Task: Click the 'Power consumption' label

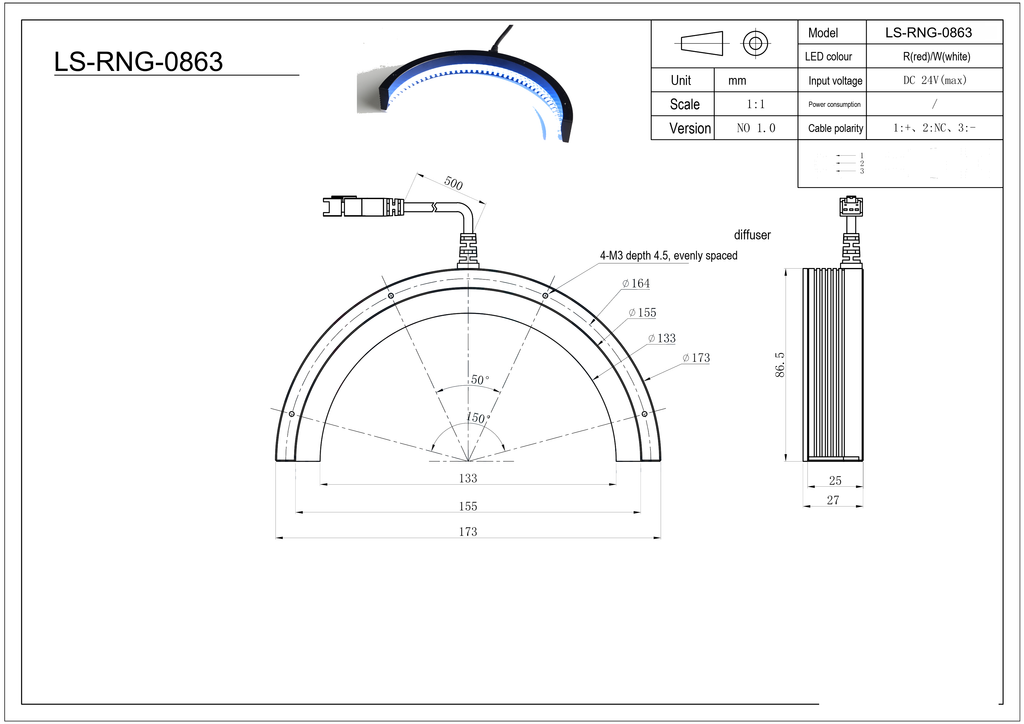Action: pyautogui.click(x=835, y=104)
